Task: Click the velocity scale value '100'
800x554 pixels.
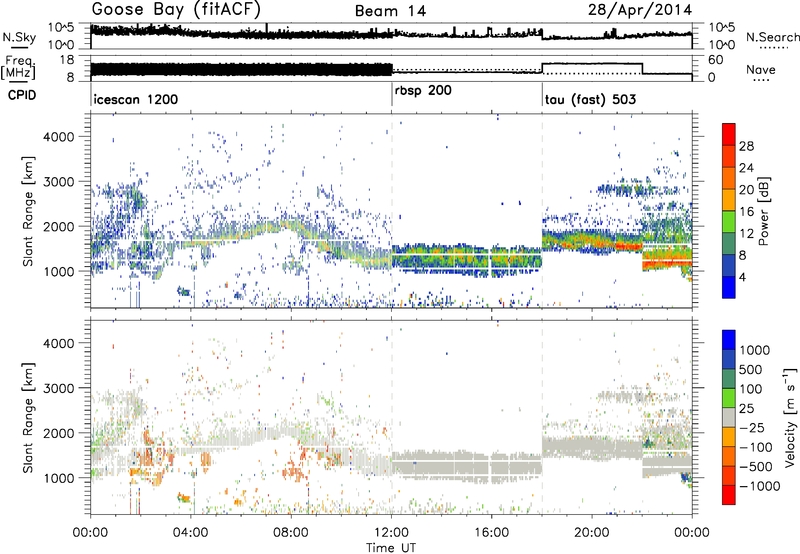Action: click(x=750, y=389)
